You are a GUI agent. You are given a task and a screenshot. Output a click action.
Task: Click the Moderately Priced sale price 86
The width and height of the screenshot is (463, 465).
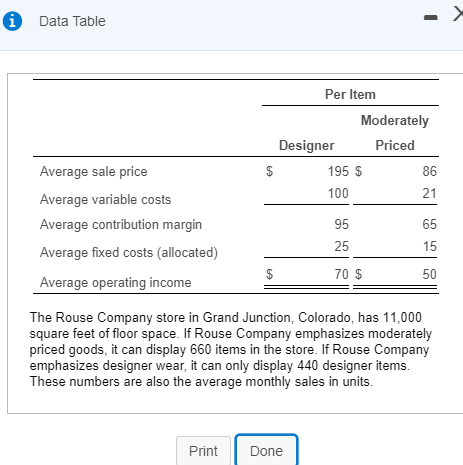tap(429, 171)
